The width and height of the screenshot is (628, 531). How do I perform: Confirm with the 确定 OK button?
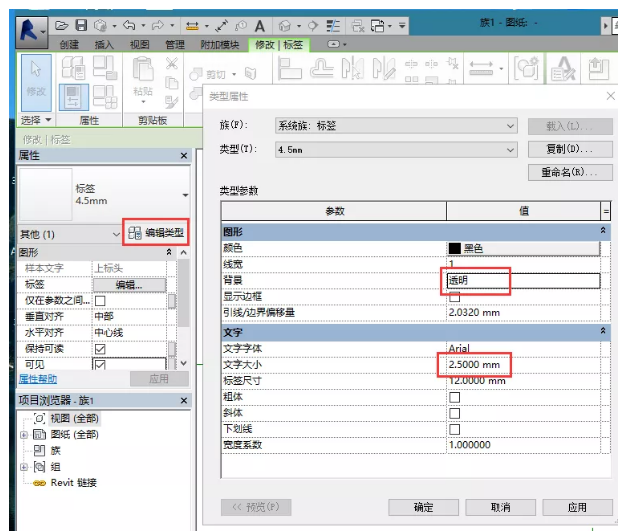tap(423, 507)
